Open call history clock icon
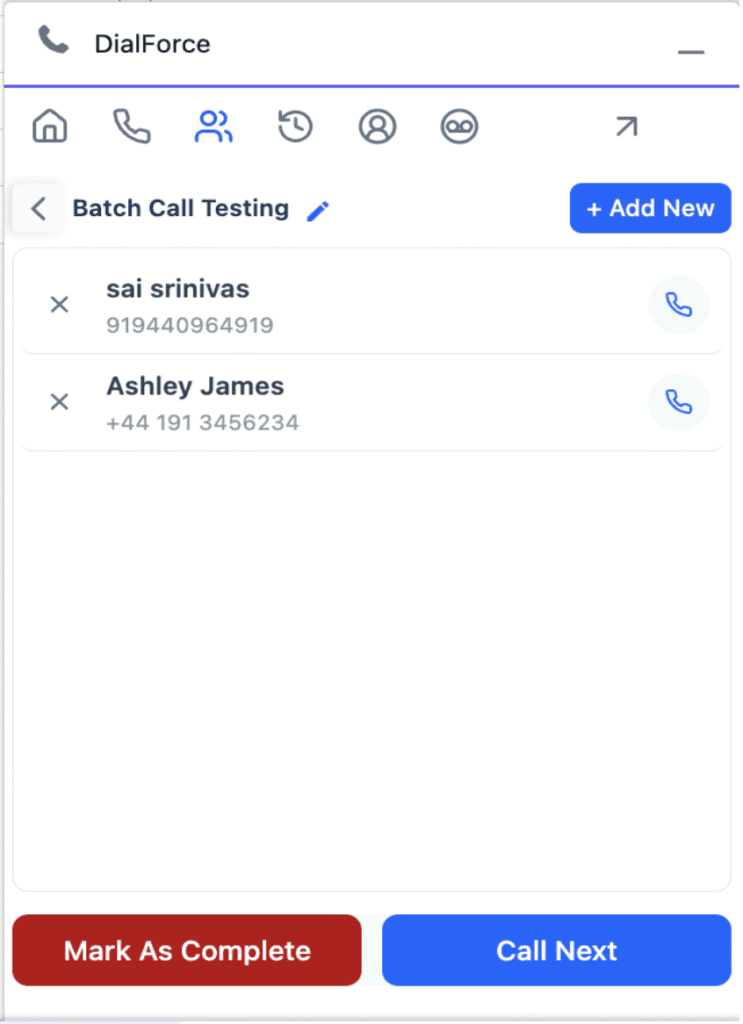 295,127
